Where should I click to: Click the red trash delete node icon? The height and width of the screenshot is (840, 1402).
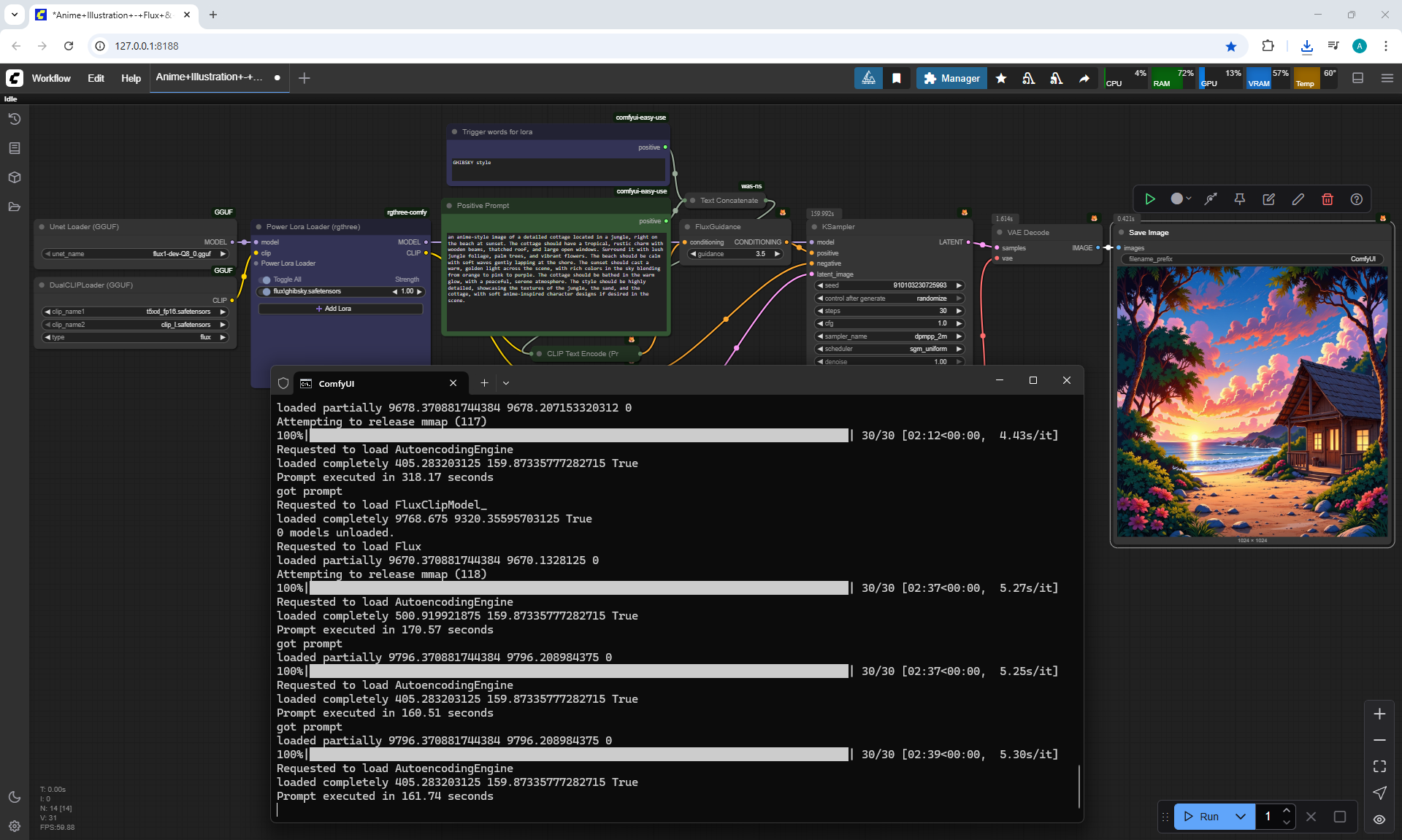pos(1328,199)
